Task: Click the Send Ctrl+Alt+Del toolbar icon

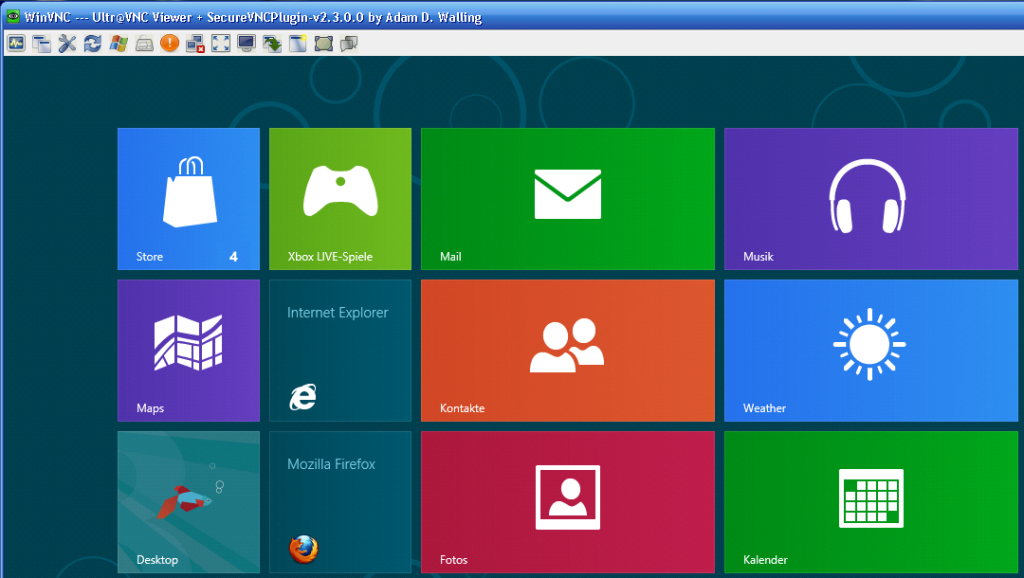Action: point(16,44)
